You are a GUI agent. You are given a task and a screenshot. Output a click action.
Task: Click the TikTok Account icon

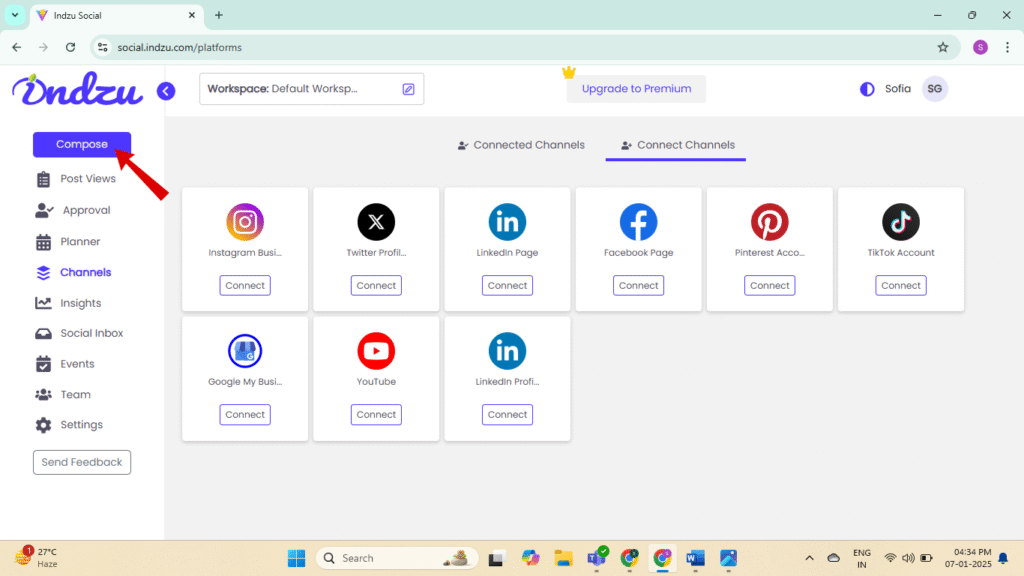pos(901,222)
